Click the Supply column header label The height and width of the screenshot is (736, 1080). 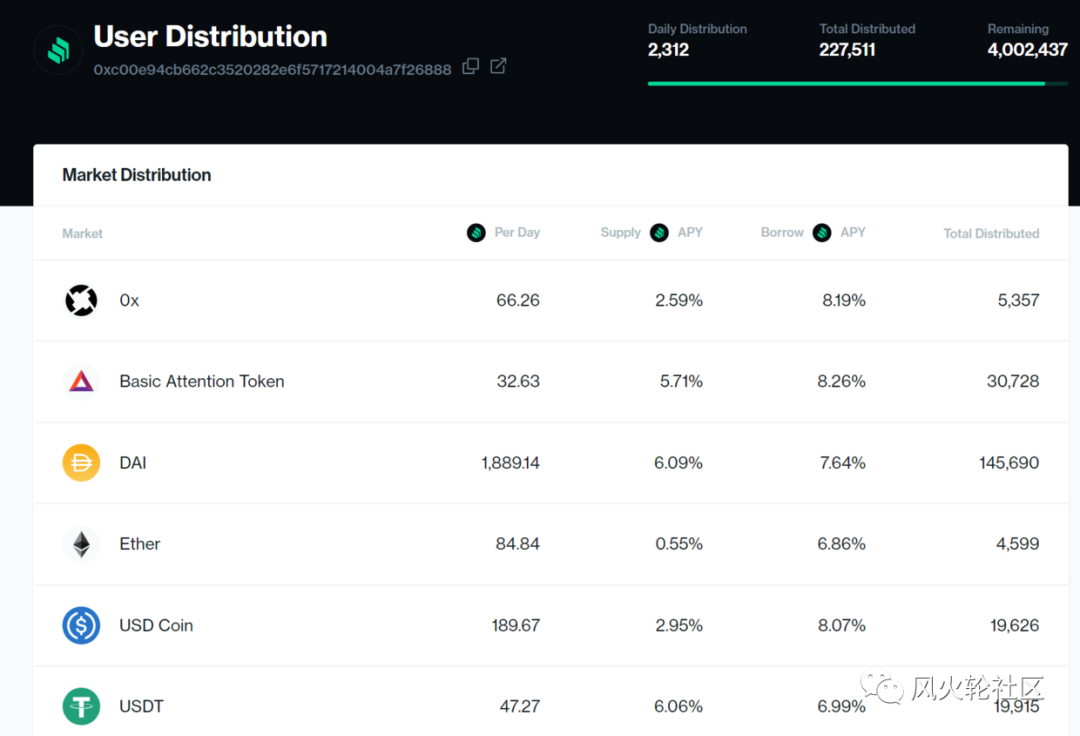(620, 233)
